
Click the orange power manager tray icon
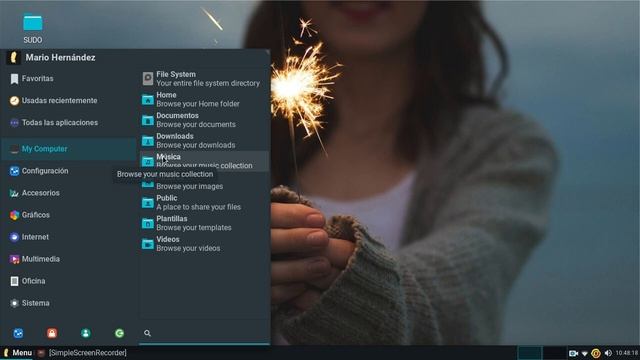(596, 353)
